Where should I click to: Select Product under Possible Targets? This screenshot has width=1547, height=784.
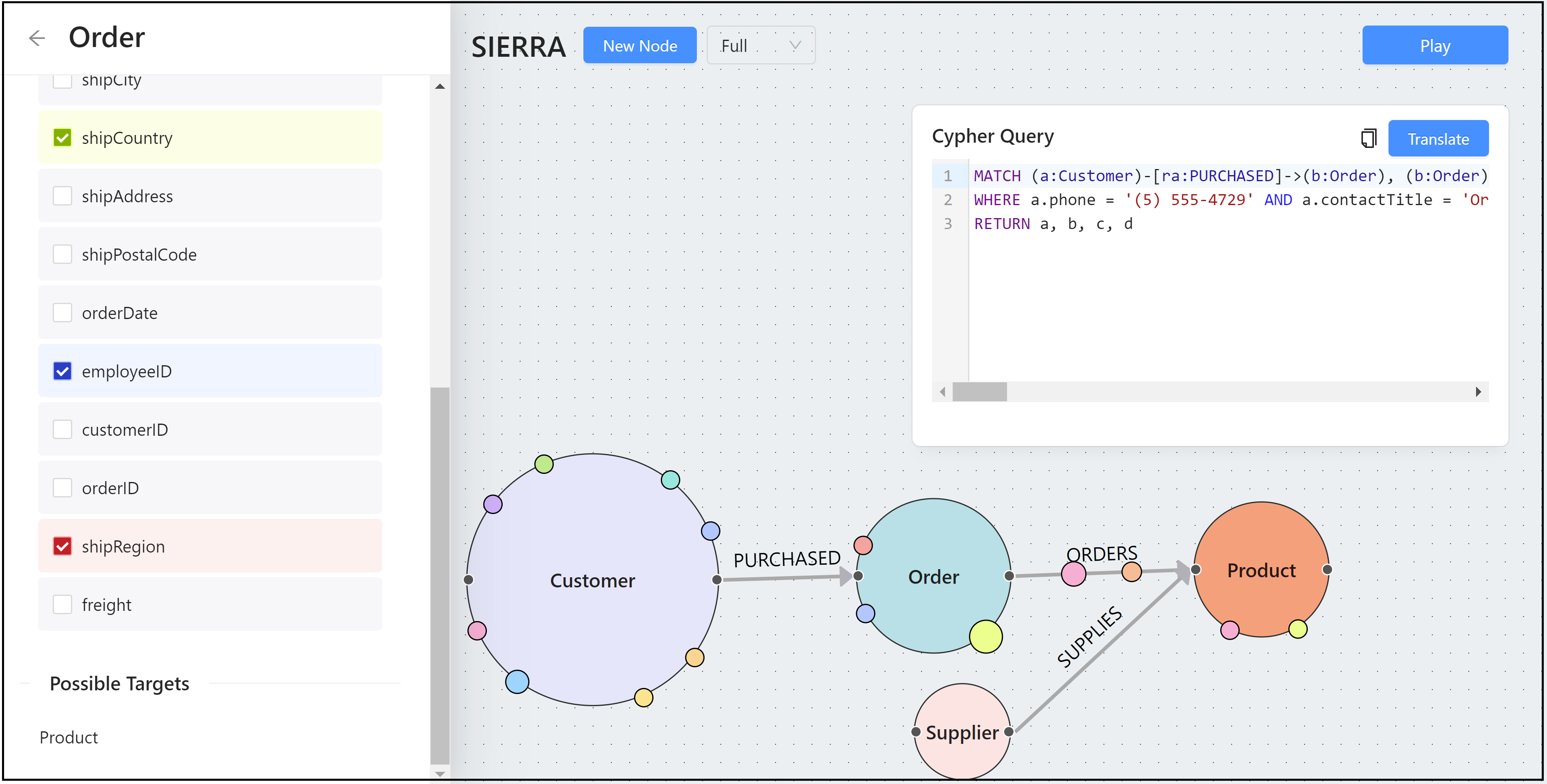[x=69, y=737]
